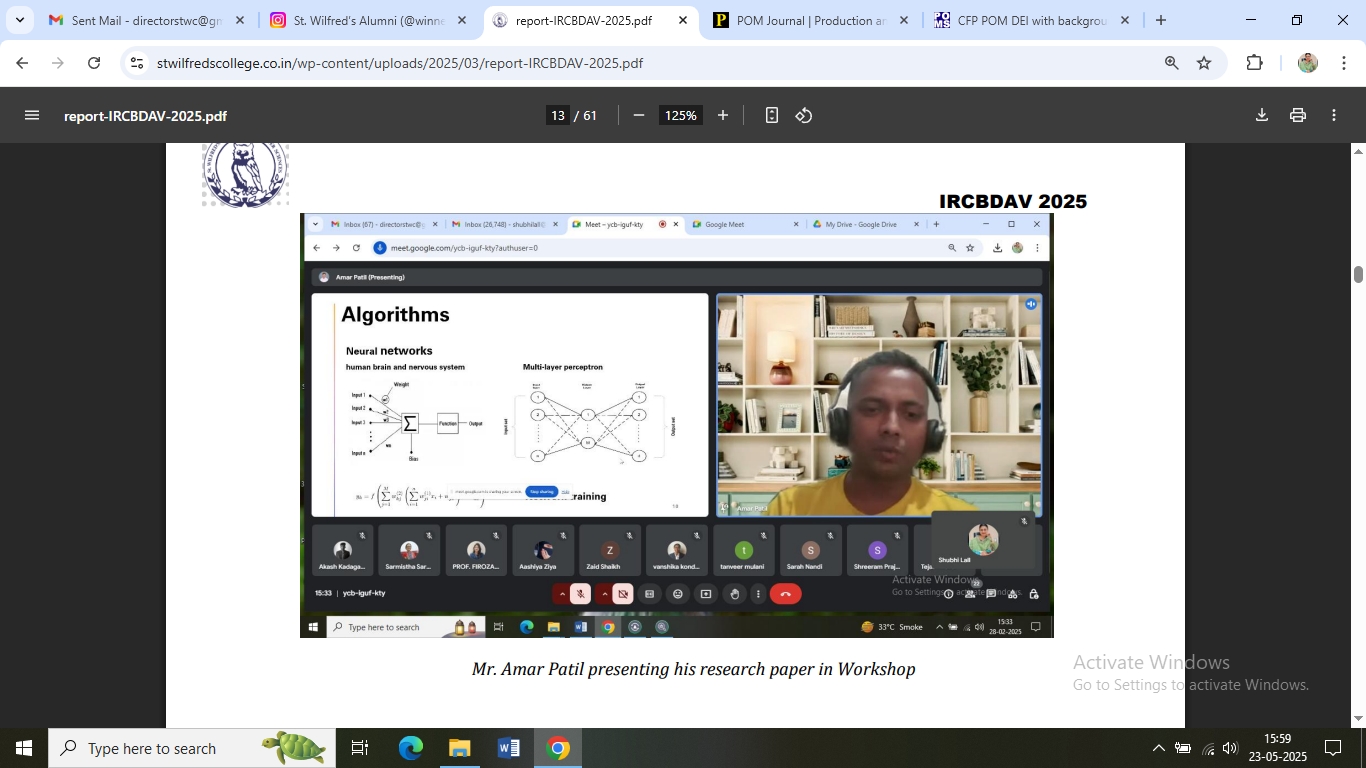Reload the current page

coord(94,63)
